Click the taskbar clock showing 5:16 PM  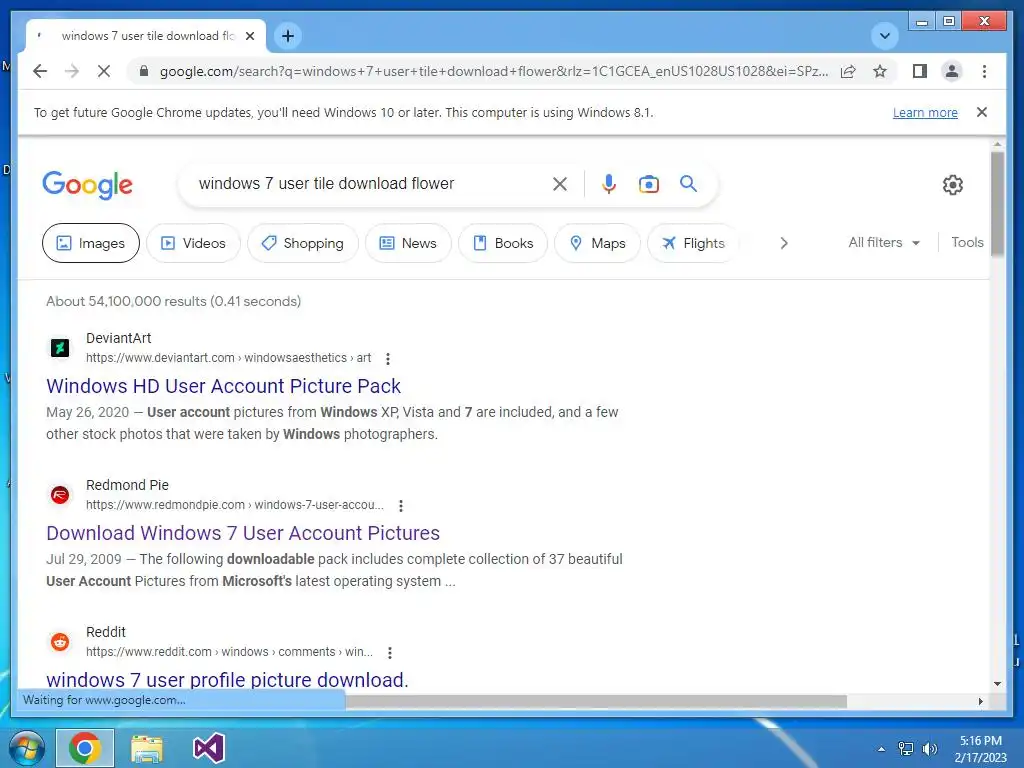(x=980, y=749)
